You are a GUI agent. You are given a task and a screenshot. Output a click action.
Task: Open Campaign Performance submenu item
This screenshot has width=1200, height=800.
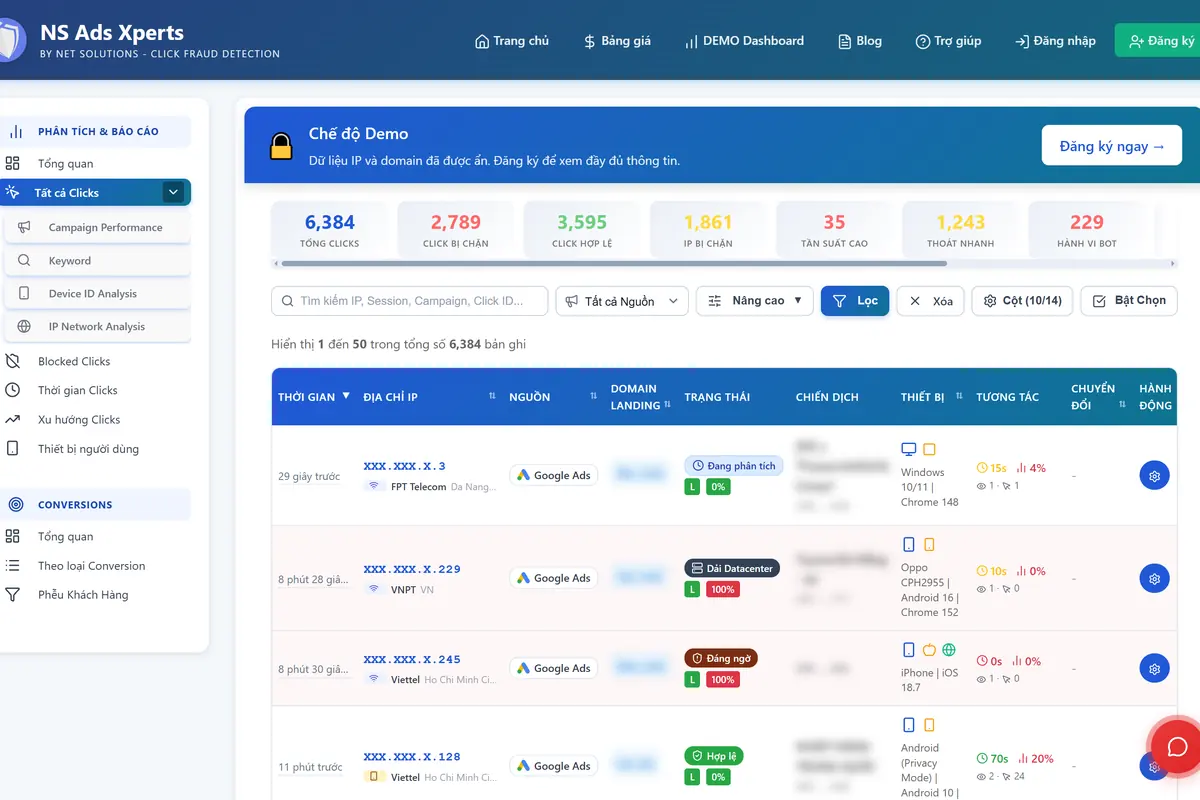(x=98, y=228)
